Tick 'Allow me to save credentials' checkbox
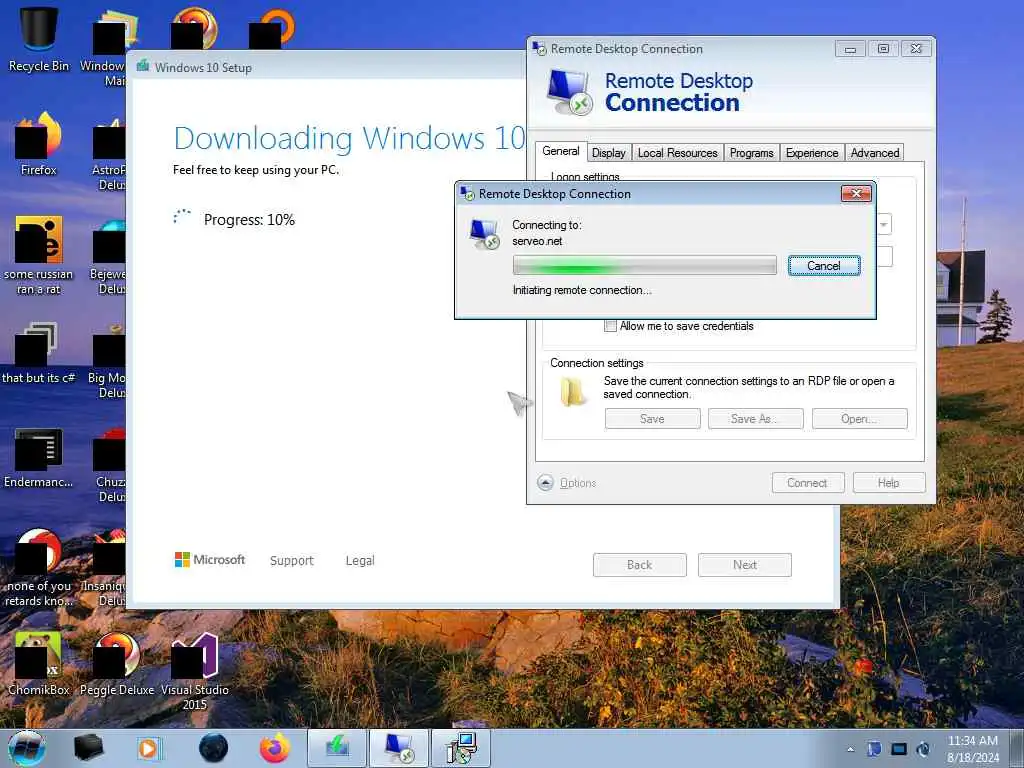Screen dimensions: 1024x768 (x=611, y=326)
